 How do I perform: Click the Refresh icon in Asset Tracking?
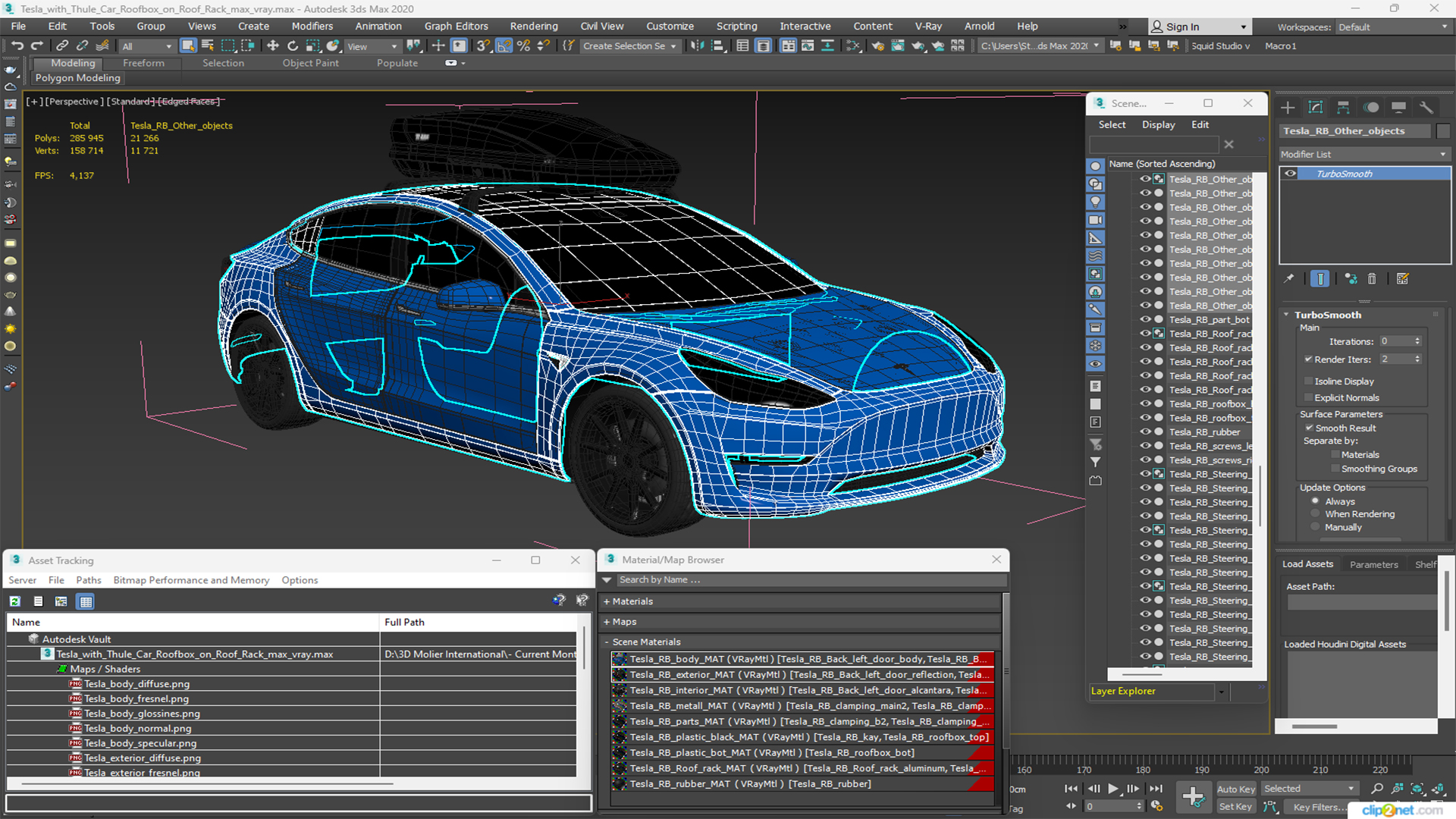(x=14, y=601)
